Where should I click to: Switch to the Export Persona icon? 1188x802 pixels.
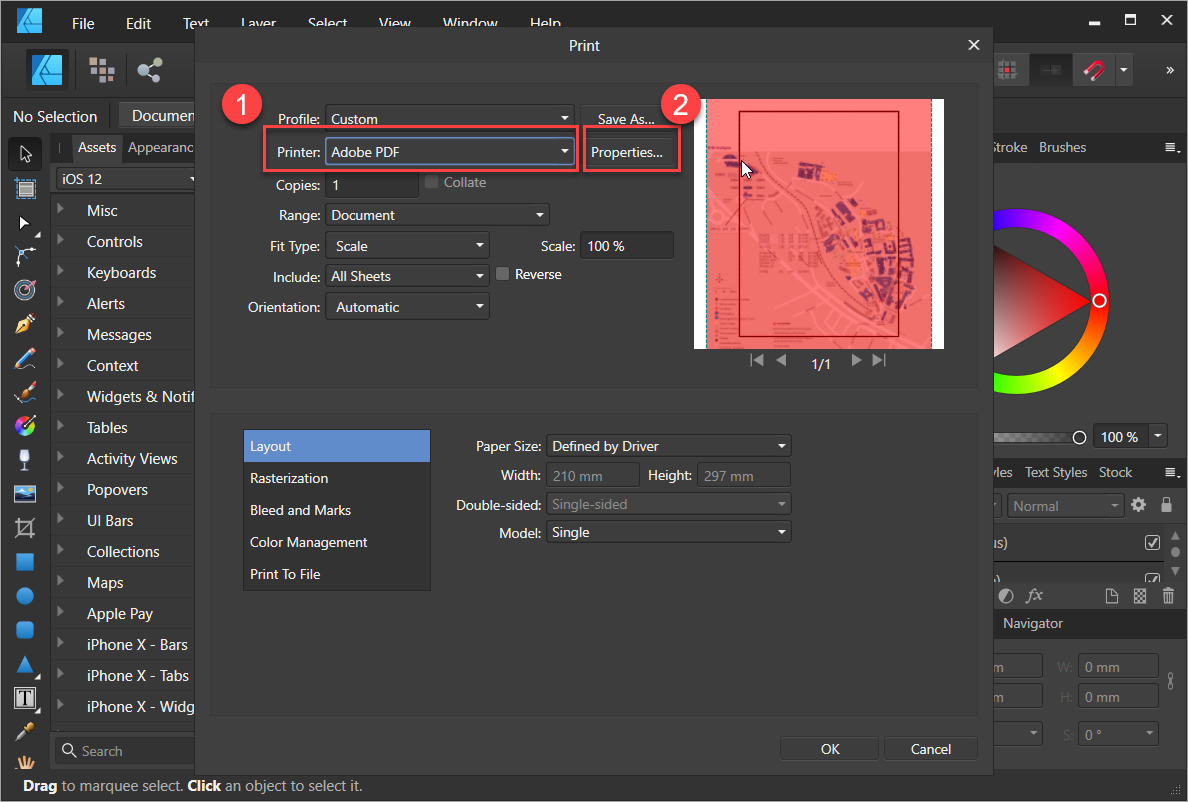[x=150, y=69]
